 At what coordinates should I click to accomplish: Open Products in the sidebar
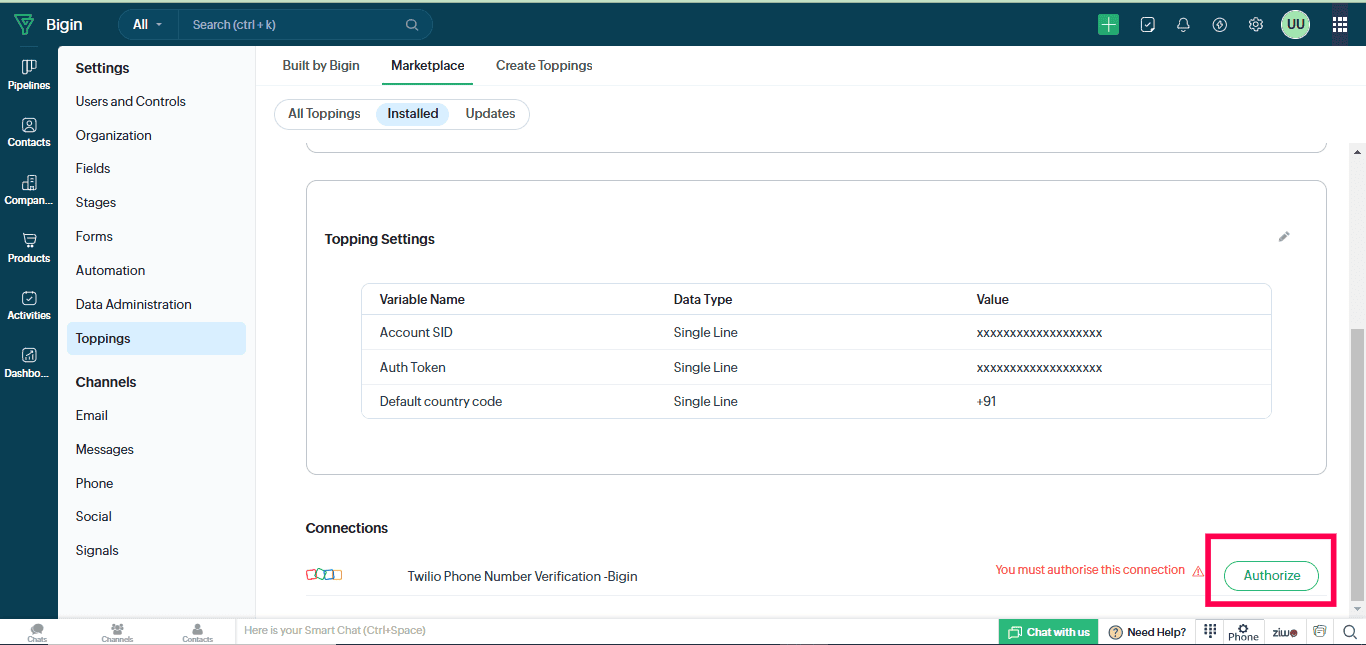tap(29, 248)
